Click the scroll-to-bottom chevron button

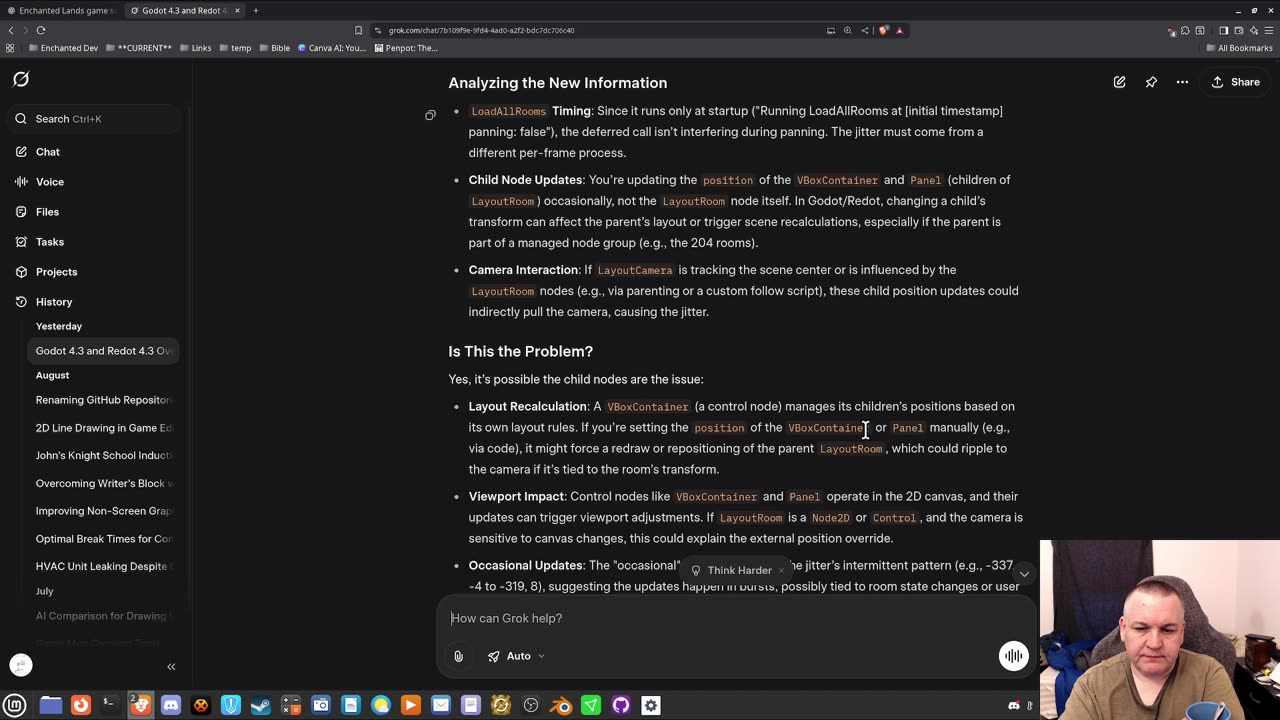pos(1024,574)
